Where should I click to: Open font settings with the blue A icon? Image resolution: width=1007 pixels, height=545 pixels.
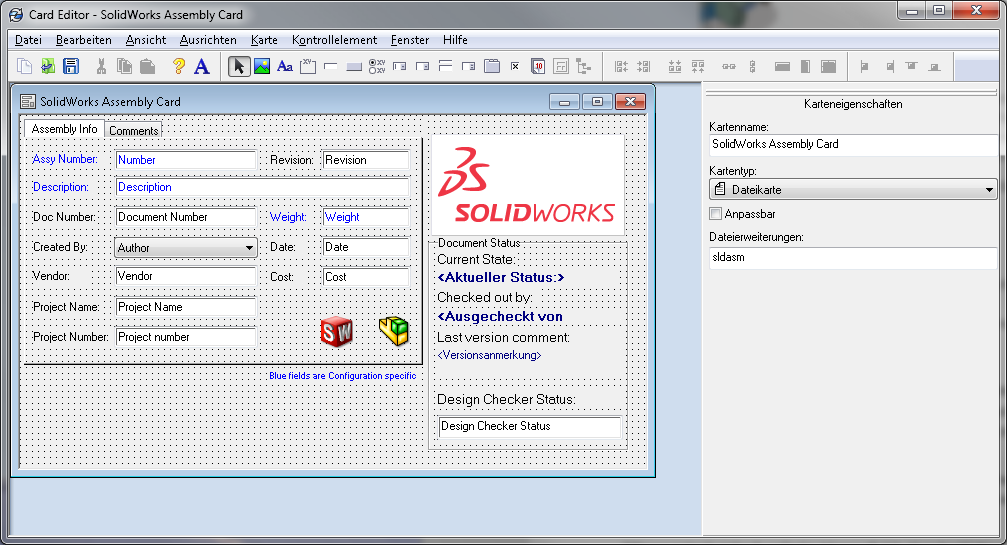pyautogui.click(x=202, y=66)
